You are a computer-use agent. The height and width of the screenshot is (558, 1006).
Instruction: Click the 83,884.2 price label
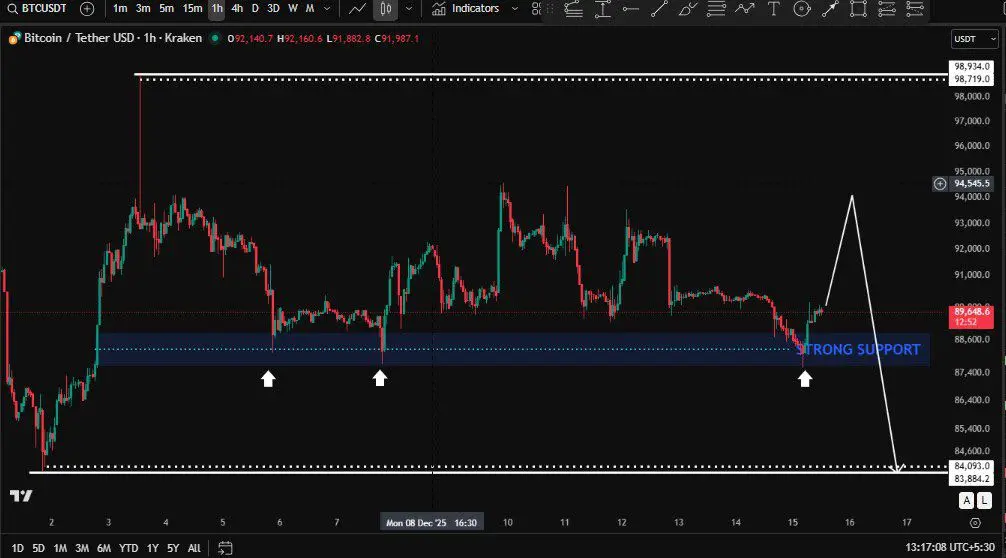pyautogui.click(x=971, y=479)
